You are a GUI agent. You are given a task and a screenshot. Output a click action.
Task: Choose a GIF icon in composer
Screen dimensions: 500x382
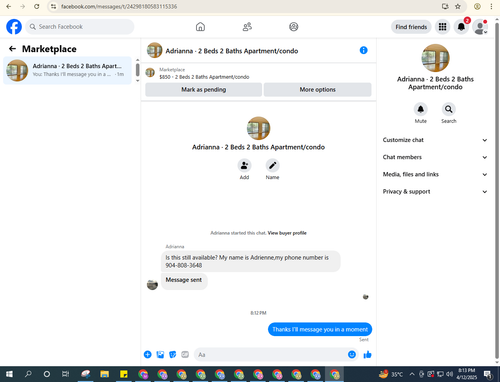185,355
